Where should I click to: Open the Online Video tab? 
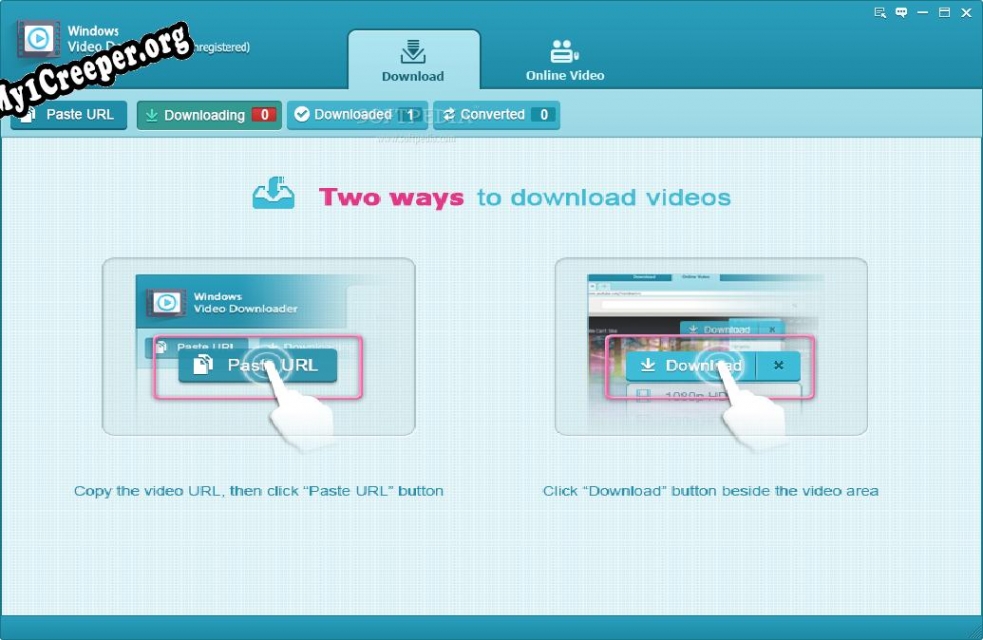565,62
